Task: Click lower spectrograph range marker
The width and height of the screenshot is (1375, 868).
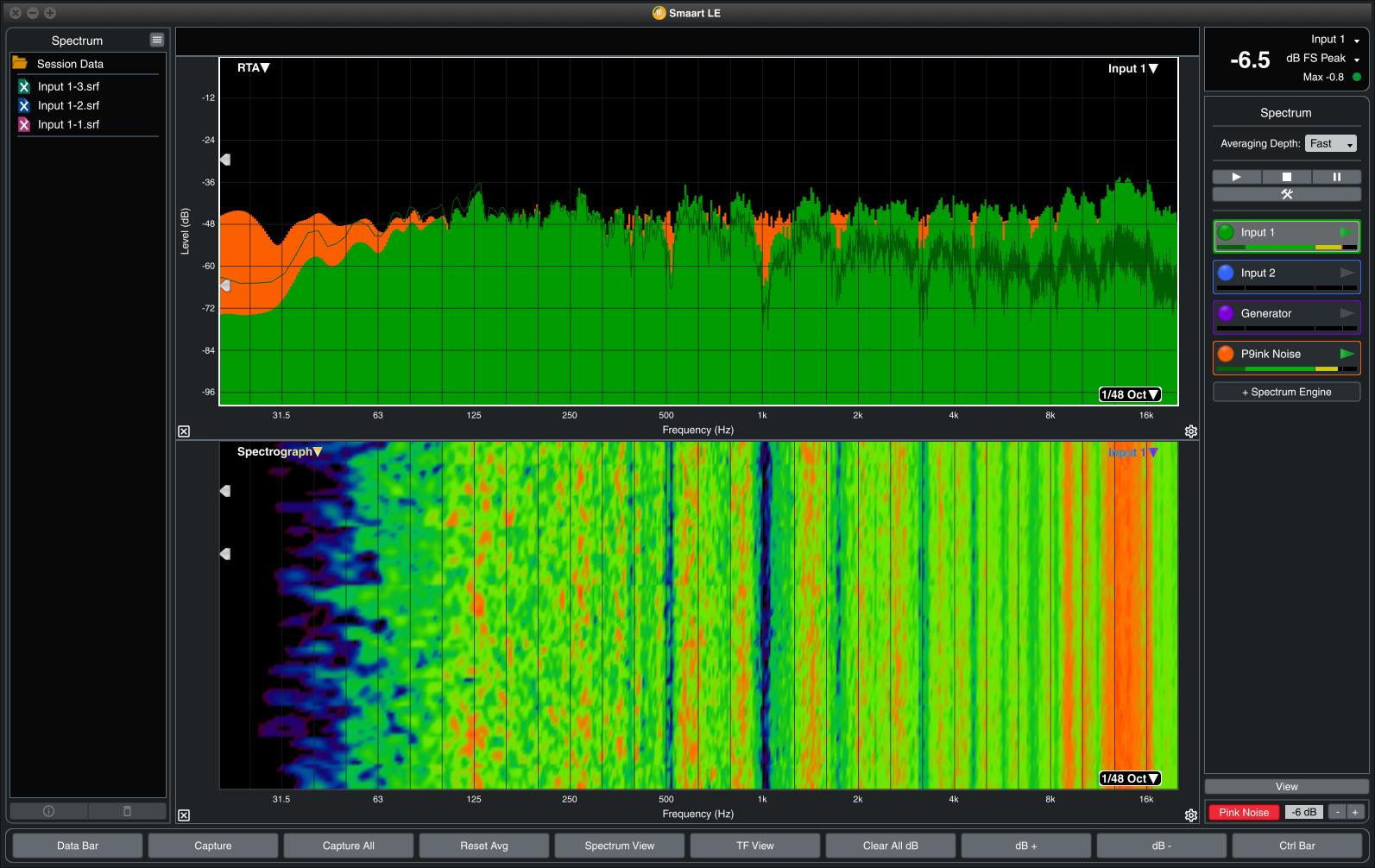Action: [225, 554]
